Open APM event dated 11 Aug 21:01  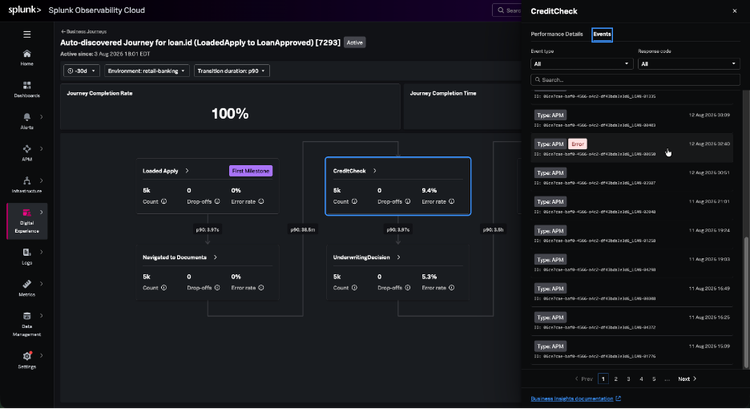tap(632, 206)
